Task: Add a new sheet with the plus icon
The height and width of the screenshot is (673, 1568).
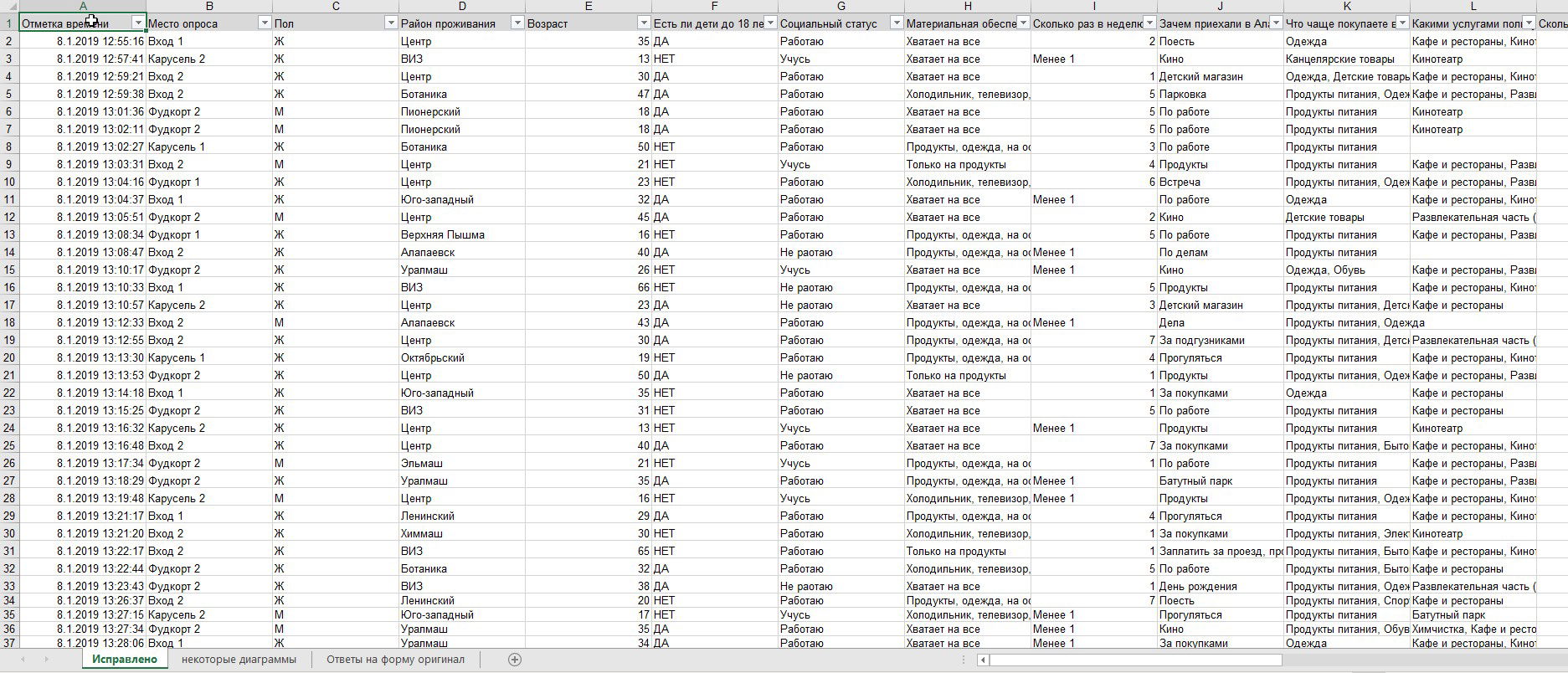Action: (515, 660)
